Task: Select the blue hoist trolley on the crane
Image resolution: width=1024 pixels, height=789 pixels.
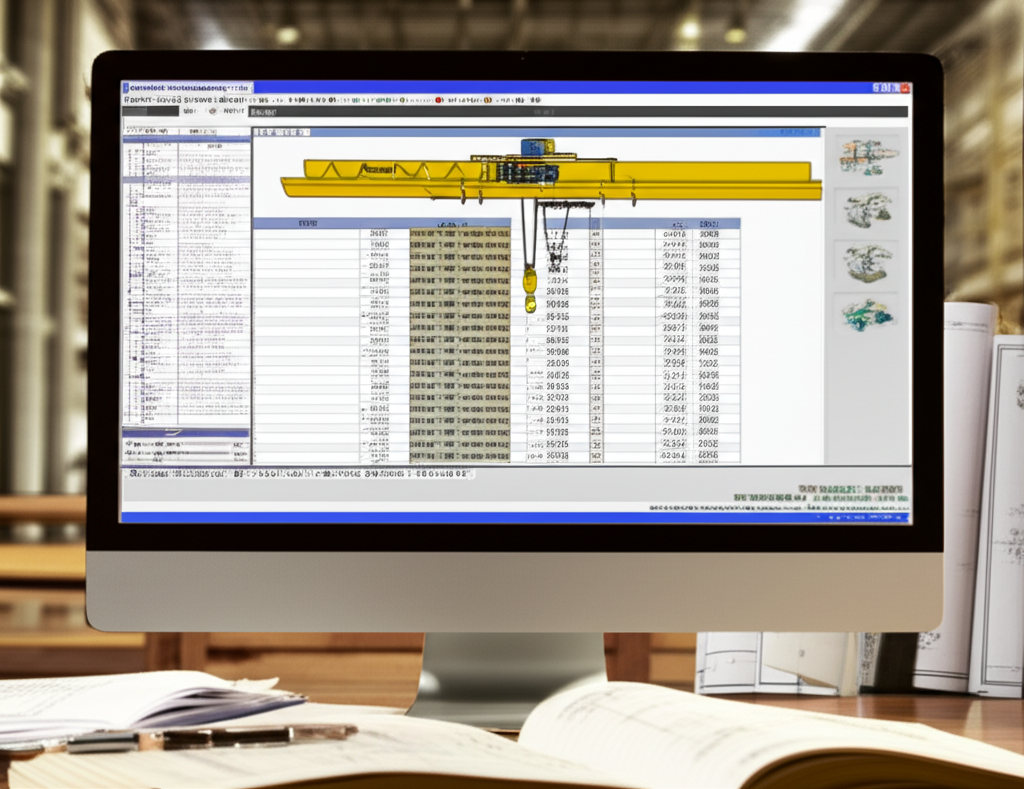Action: 537,147
